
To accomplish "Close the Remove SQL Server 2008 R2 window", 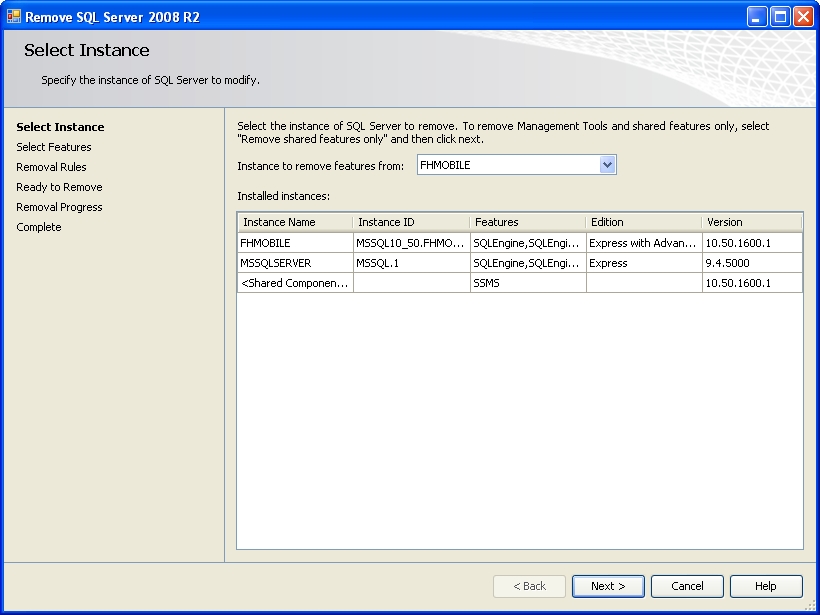I will tap(803, 17).
